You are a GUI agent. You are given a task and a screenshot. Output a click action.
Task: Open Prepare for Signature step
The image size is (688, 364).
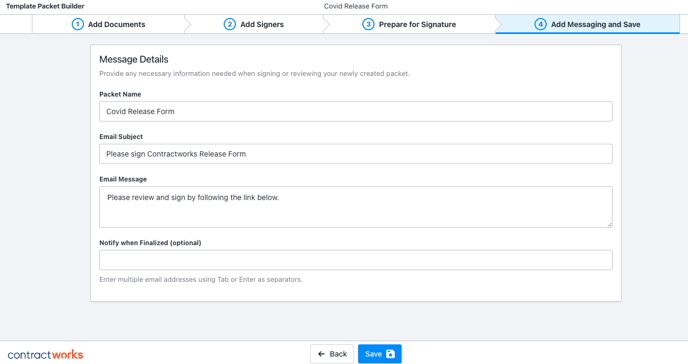pyautogui.click(x=409, y=25)
